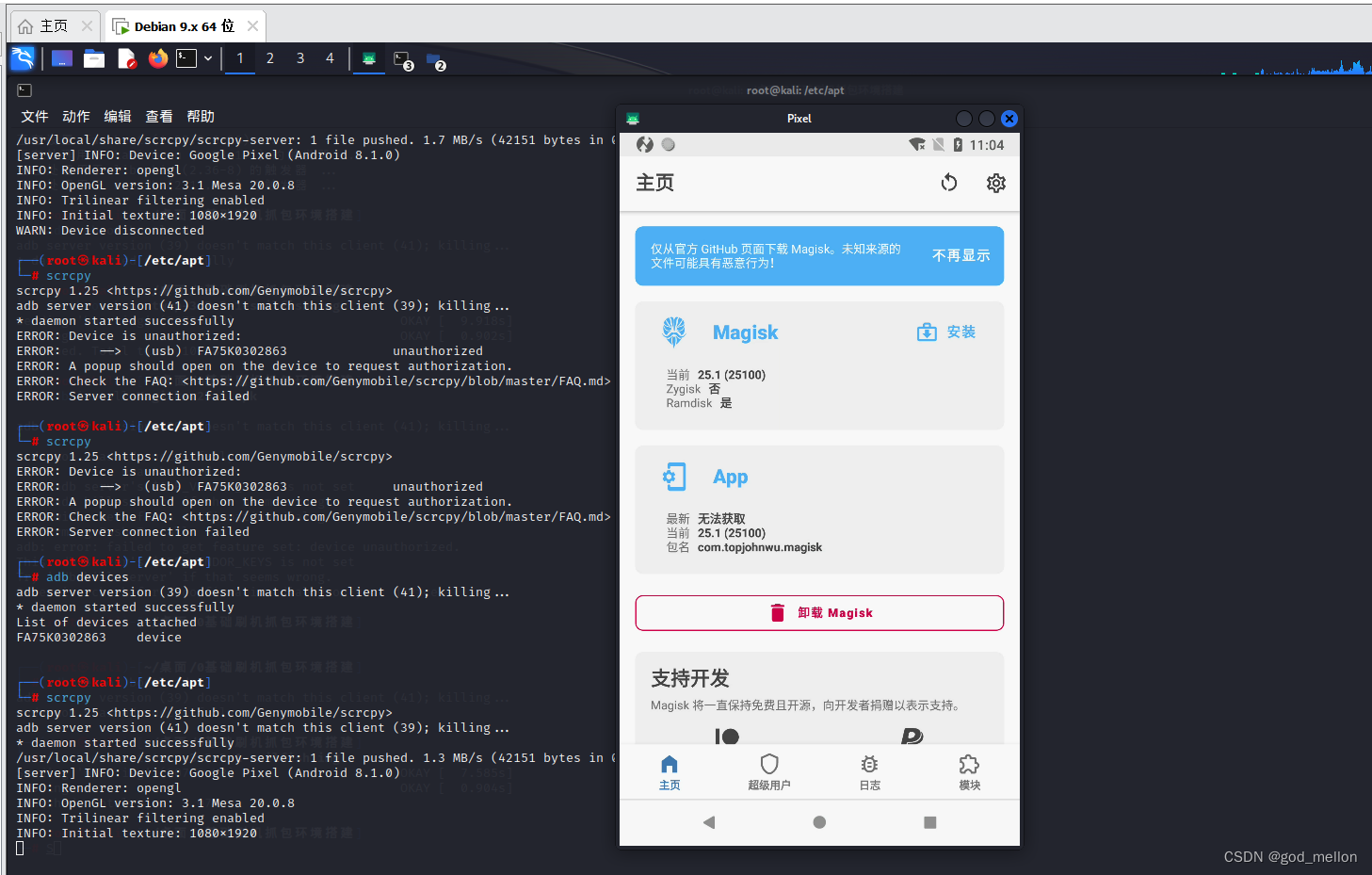
Task: Minimize the Pixel scrcpy window
Action: pos(963,119)
